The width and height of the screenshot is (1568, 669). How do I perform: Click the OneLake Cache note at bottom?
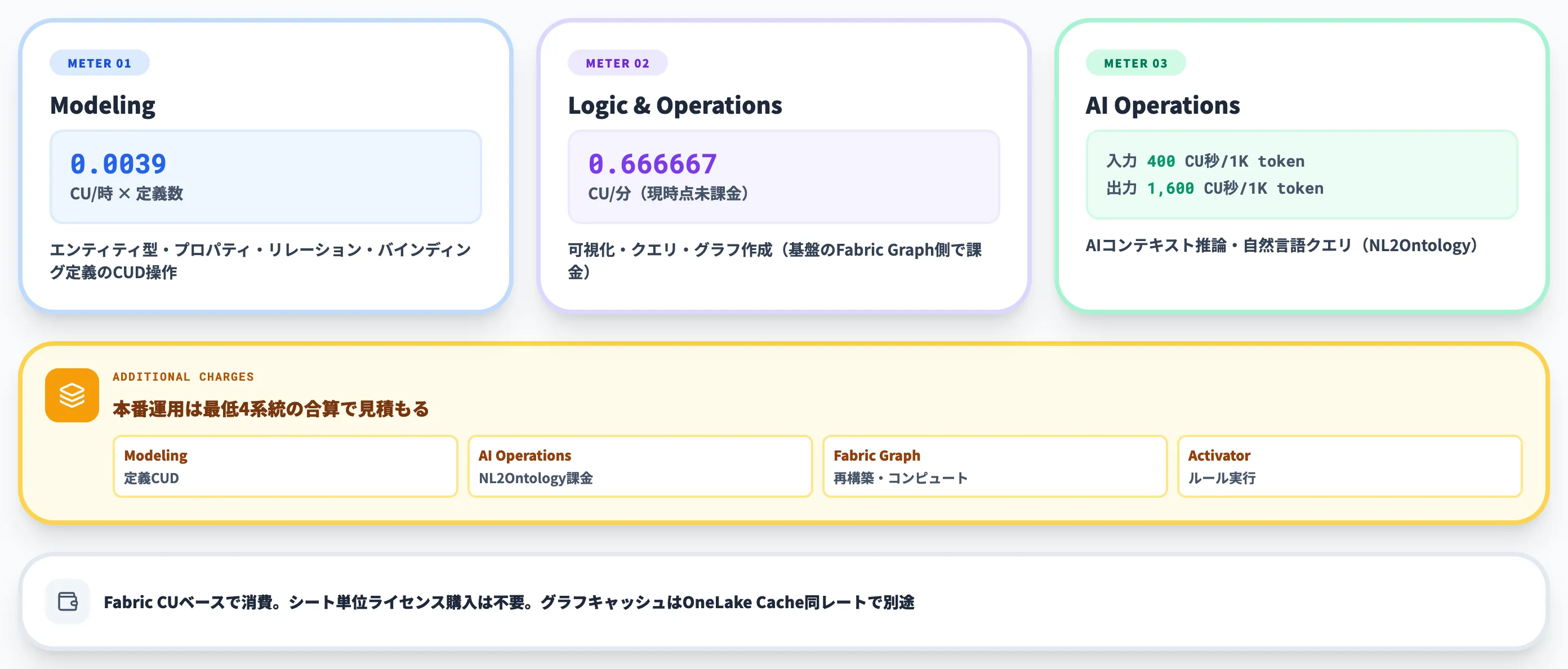[x=511, y=602]
